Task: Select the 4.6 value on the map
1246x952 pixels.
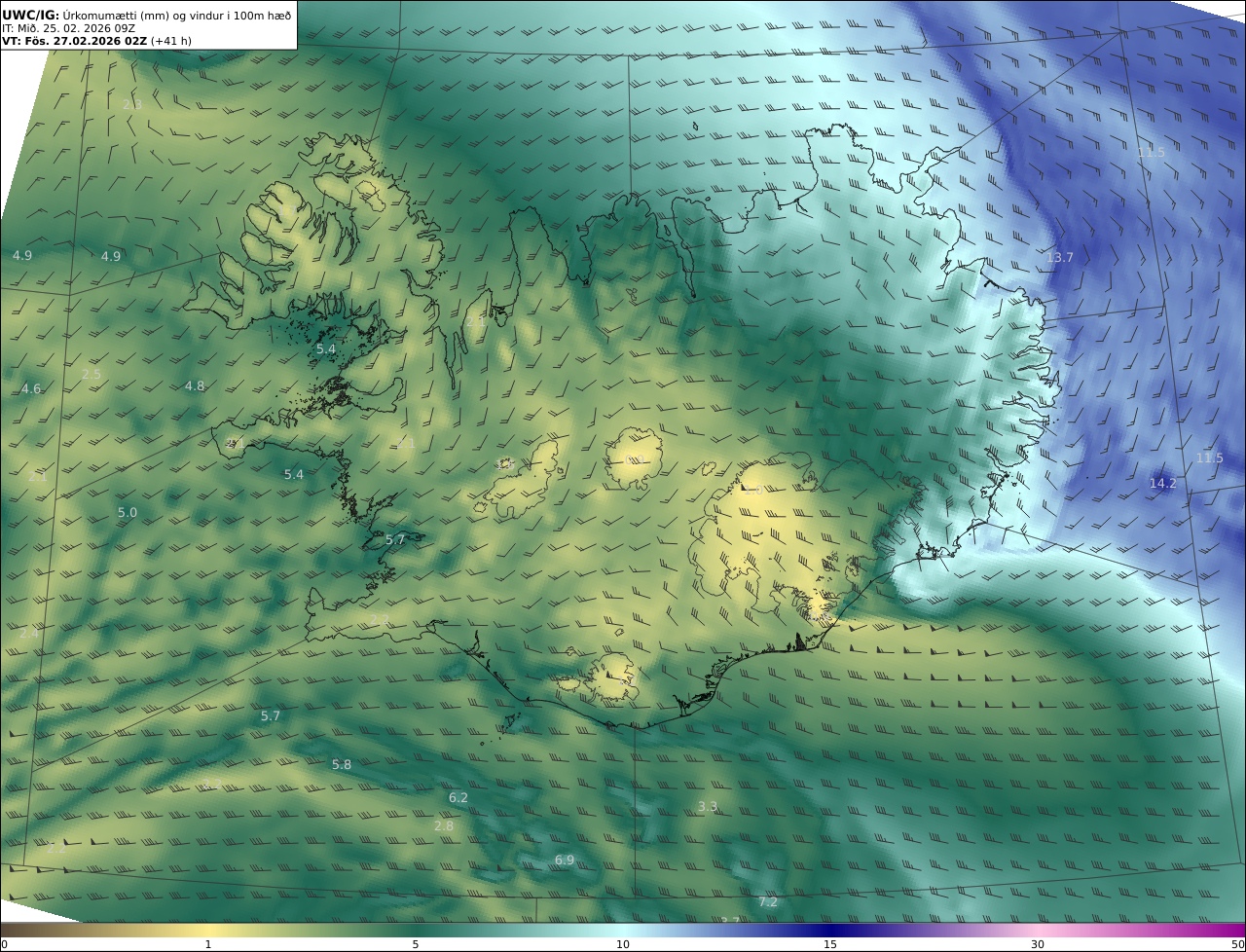Action: coord(31,389)
